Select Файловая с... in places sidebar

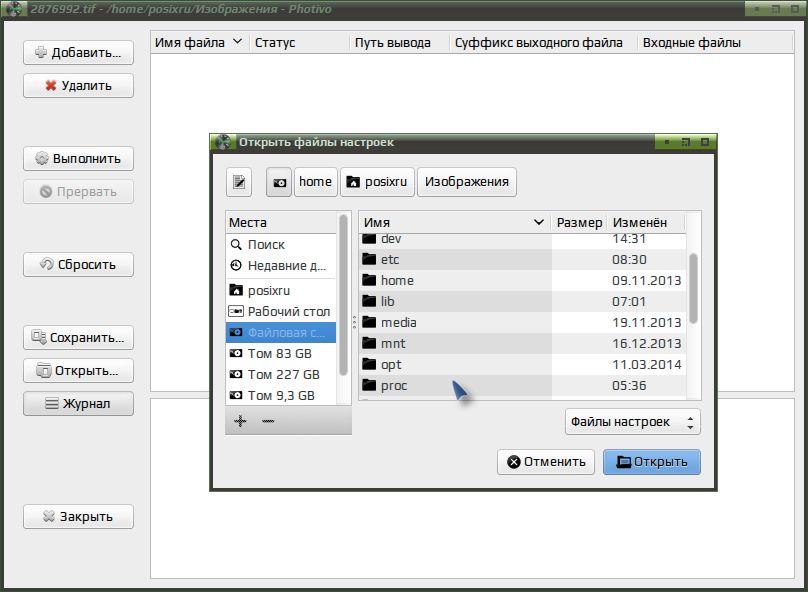pyautogui.click(x=281, y=333)
